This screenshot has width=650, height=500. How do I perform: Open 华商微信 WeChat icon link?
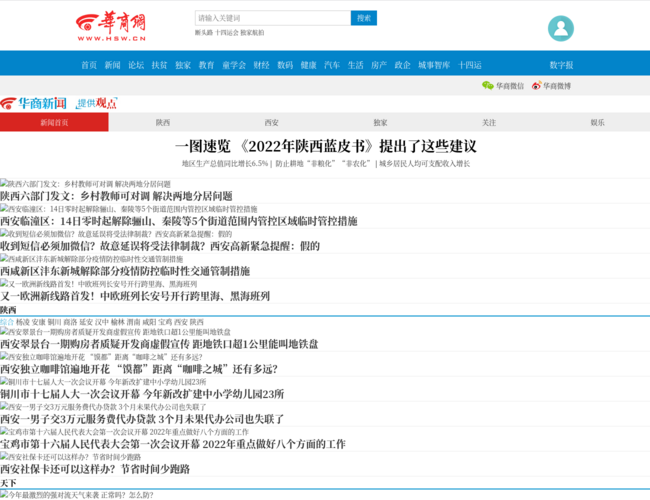(x=503, y=86)
